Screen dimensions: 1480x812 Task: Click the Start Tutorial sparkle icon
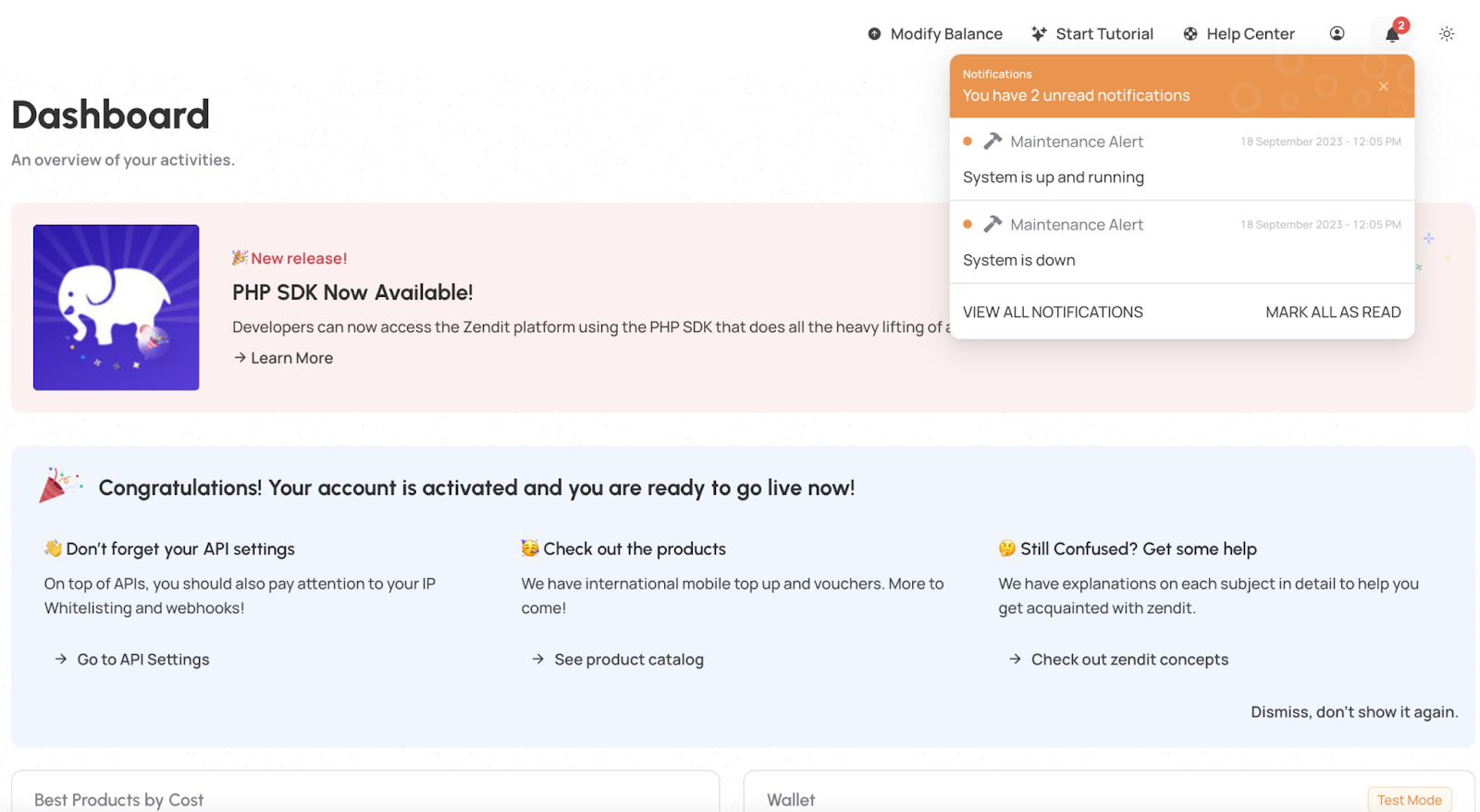coord(1039,34)
